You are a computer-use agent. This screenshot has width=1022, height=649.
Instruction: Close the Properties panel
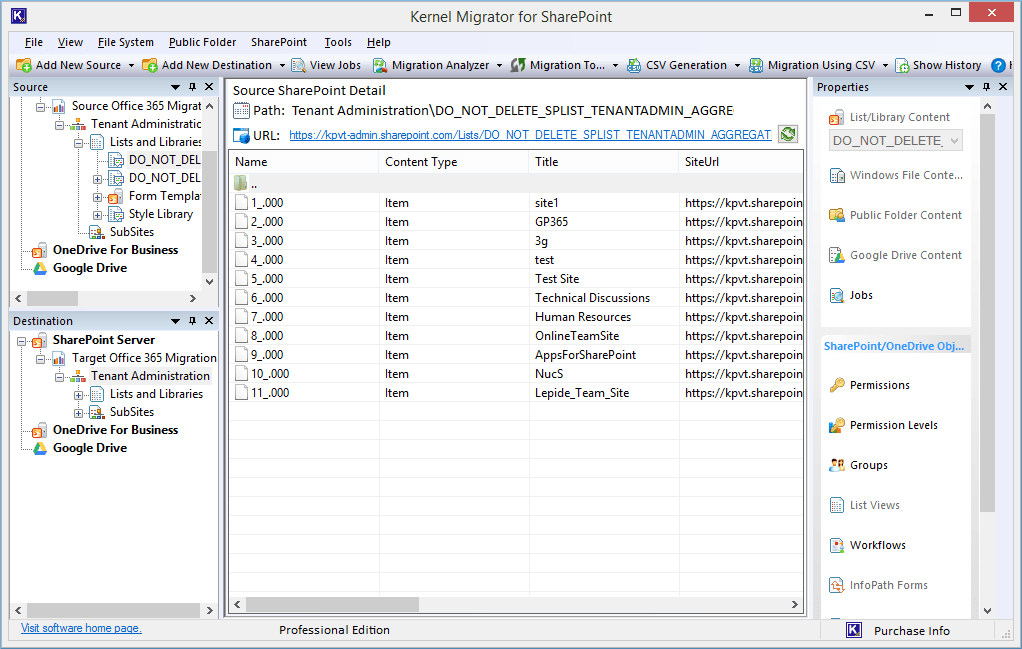[1003, 87]
